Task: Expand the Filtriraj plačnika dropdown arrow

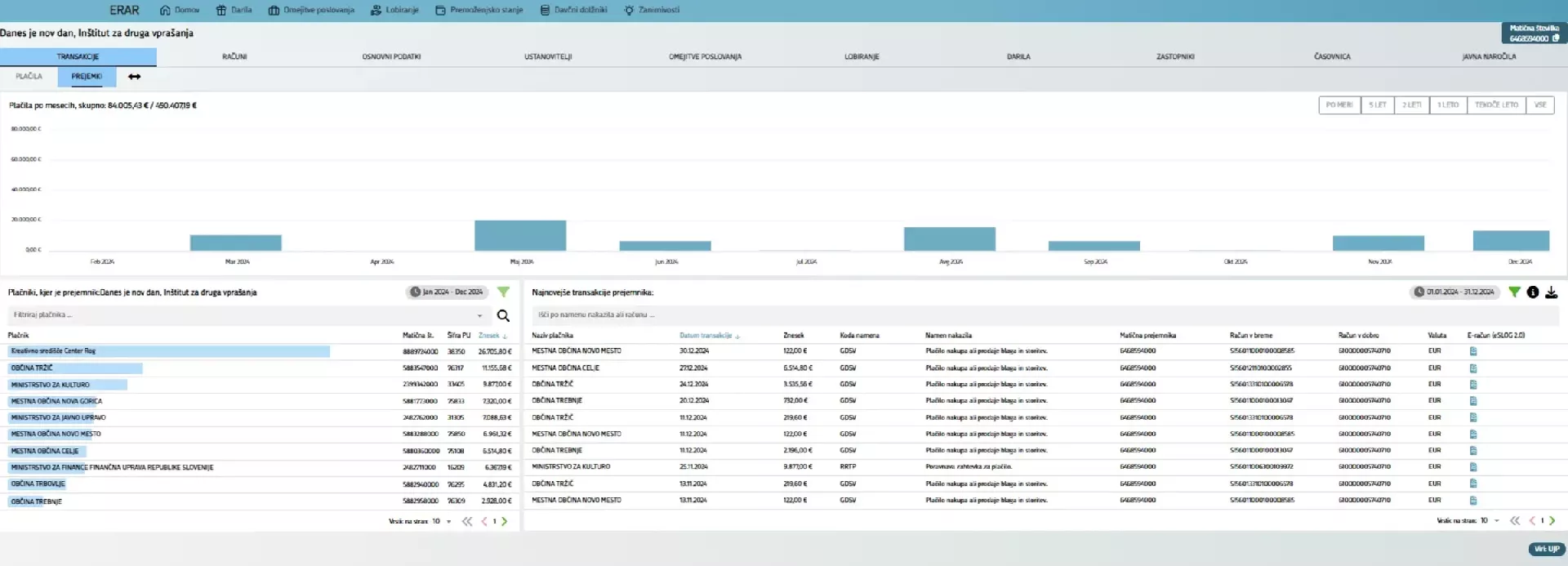Action: pyautogui.click(x=479, y=316)
